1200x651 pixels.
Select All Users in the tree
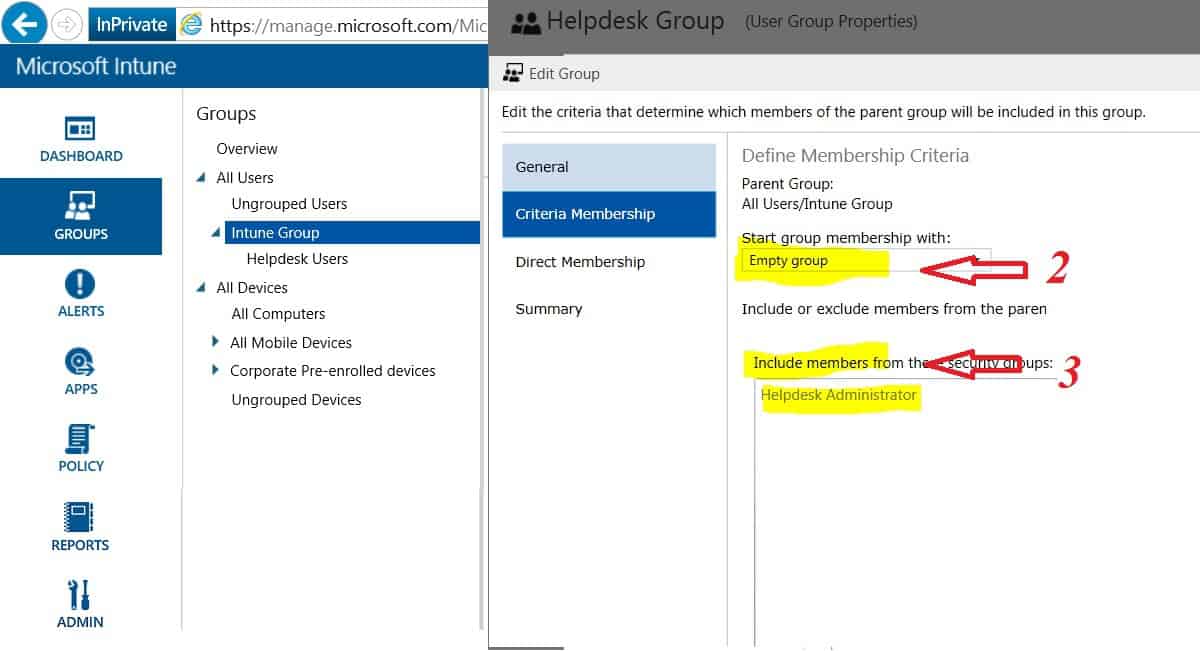(x=245, y=178)
